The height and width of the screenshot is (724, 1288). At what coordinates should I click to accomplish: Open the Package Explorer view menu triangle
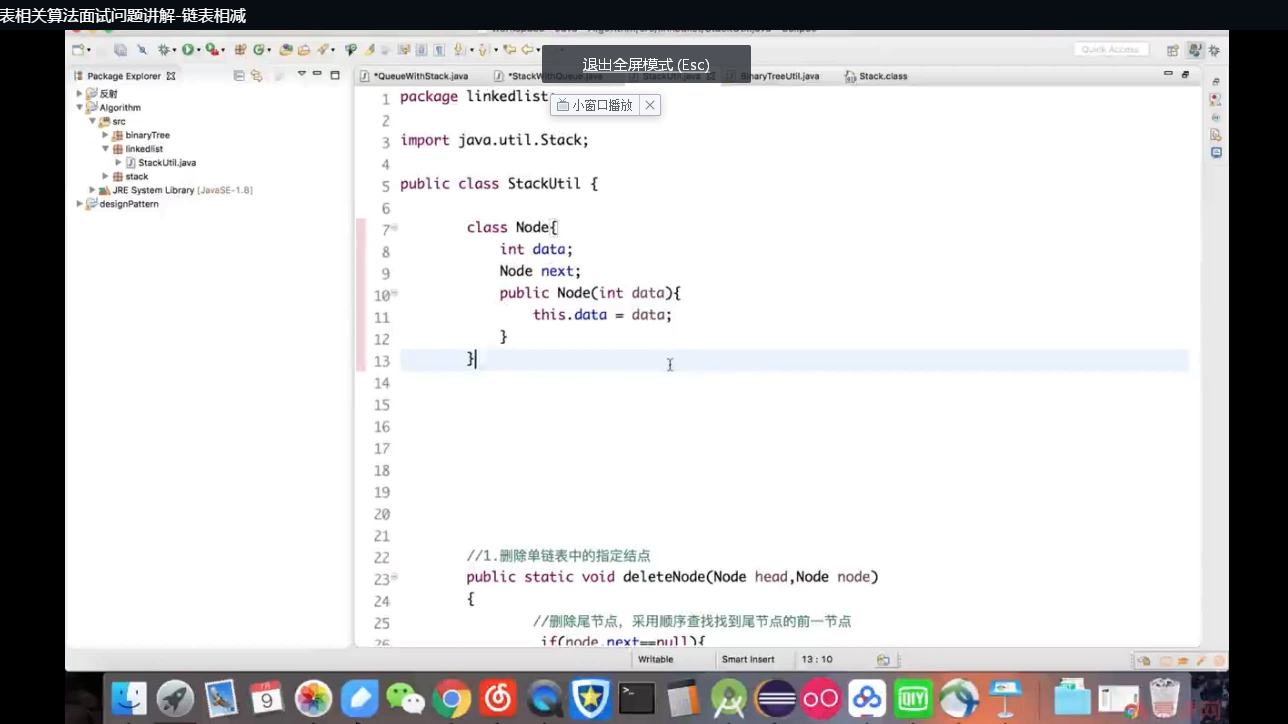click(x=302, y=75)
